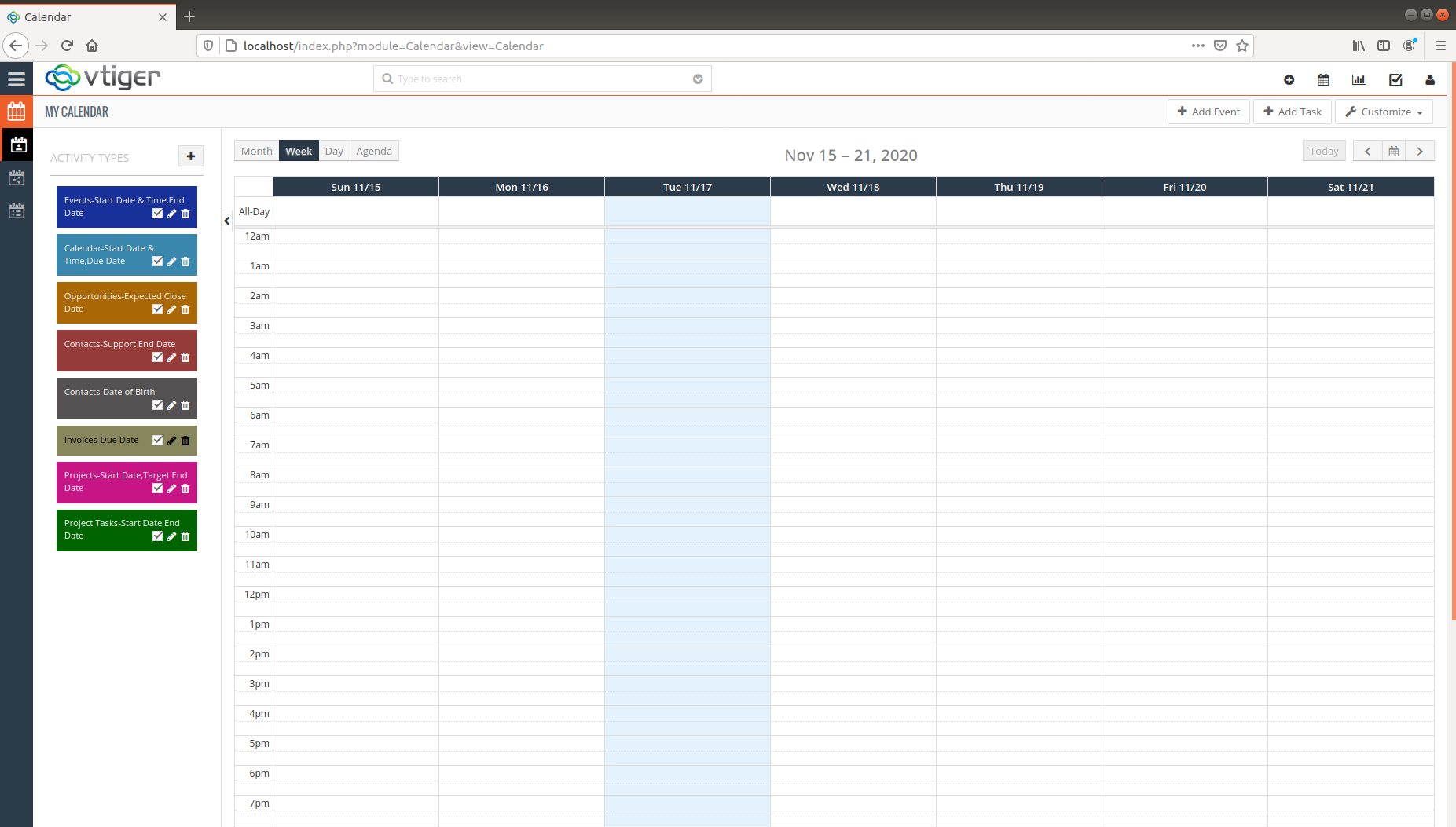1456x827 pixels.
Task: Click the Add Event button
Action: point(1208,111)
